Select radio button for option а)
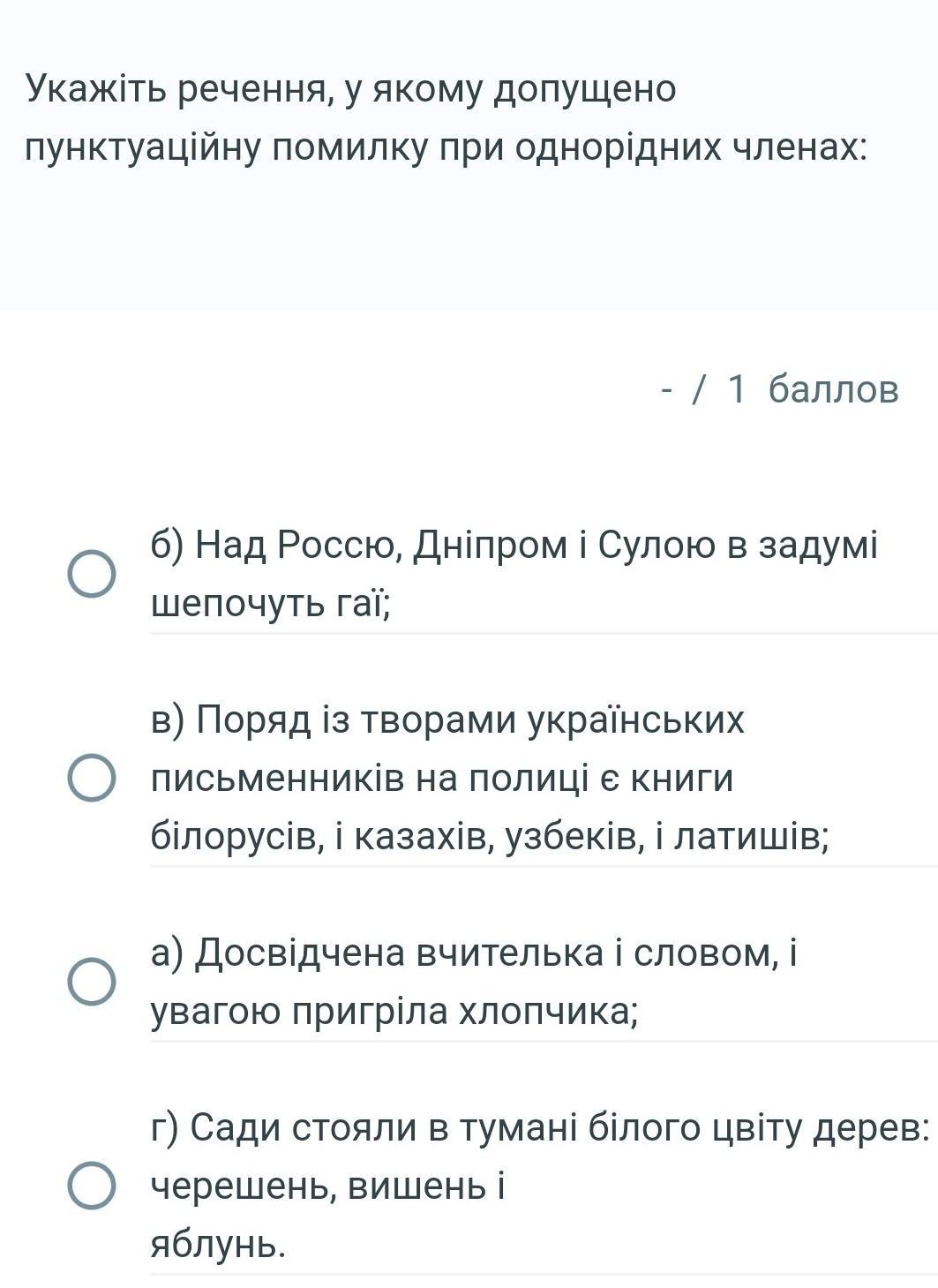938x1288 pixels. [x=92, y=982]
